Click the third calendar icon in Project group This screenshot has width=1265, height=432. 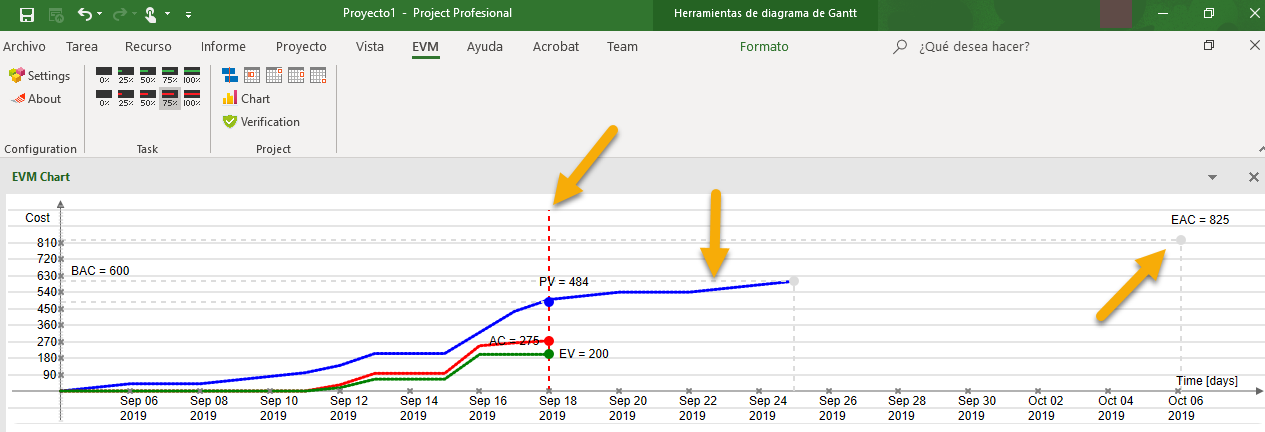click(x=296, y=74)
